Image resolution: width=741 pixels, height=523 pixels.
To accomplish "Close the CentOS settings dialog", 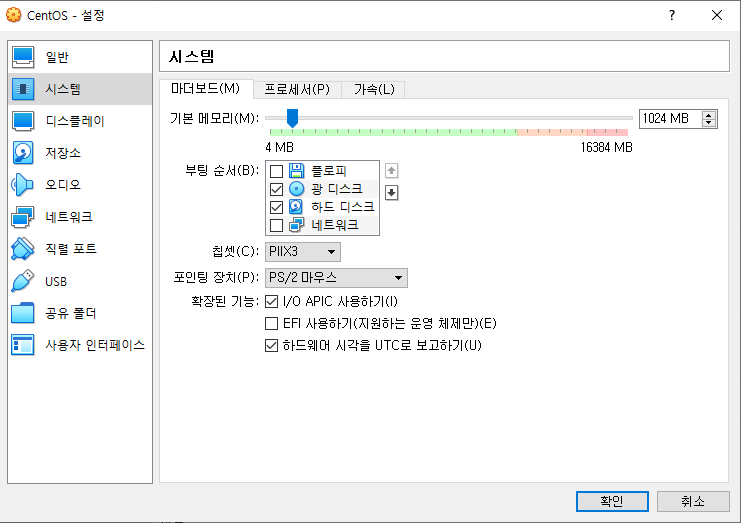I will 717,15.
